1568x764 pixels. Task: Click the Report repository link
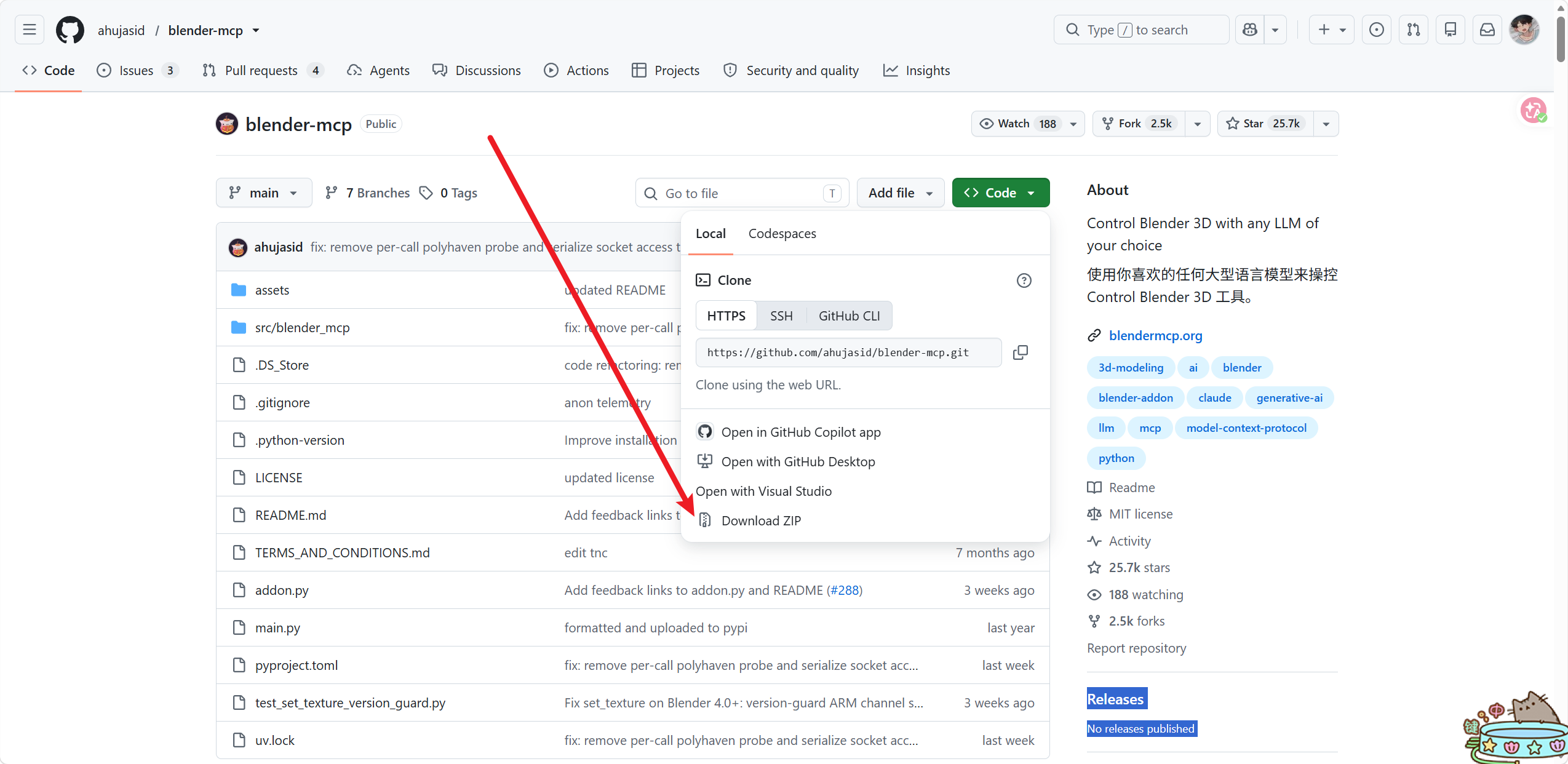[1136, 648]
